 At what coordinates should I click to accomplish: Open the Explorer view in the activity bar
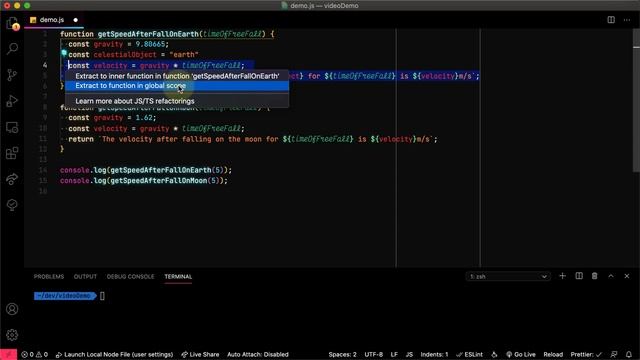(x=12, y=23)
